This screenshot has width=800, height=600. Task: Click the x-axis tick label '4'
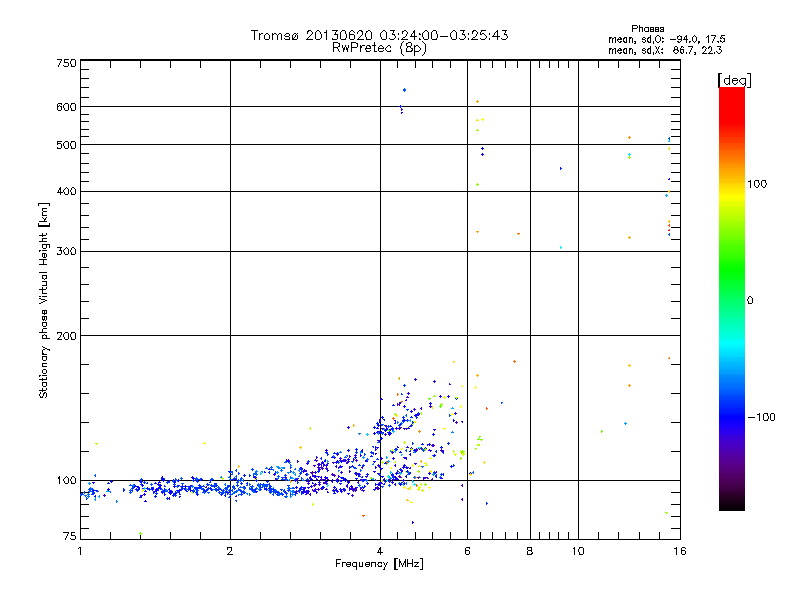pos(380,551)
